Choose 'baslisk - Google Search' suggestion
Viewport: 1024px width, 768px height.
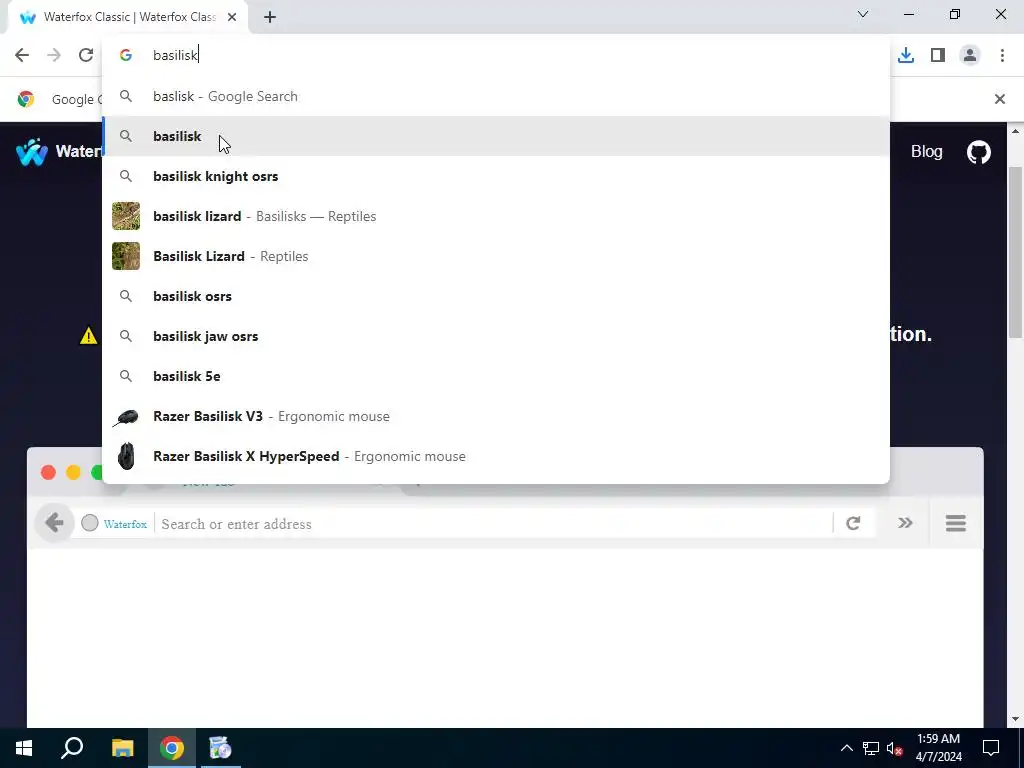496,96
